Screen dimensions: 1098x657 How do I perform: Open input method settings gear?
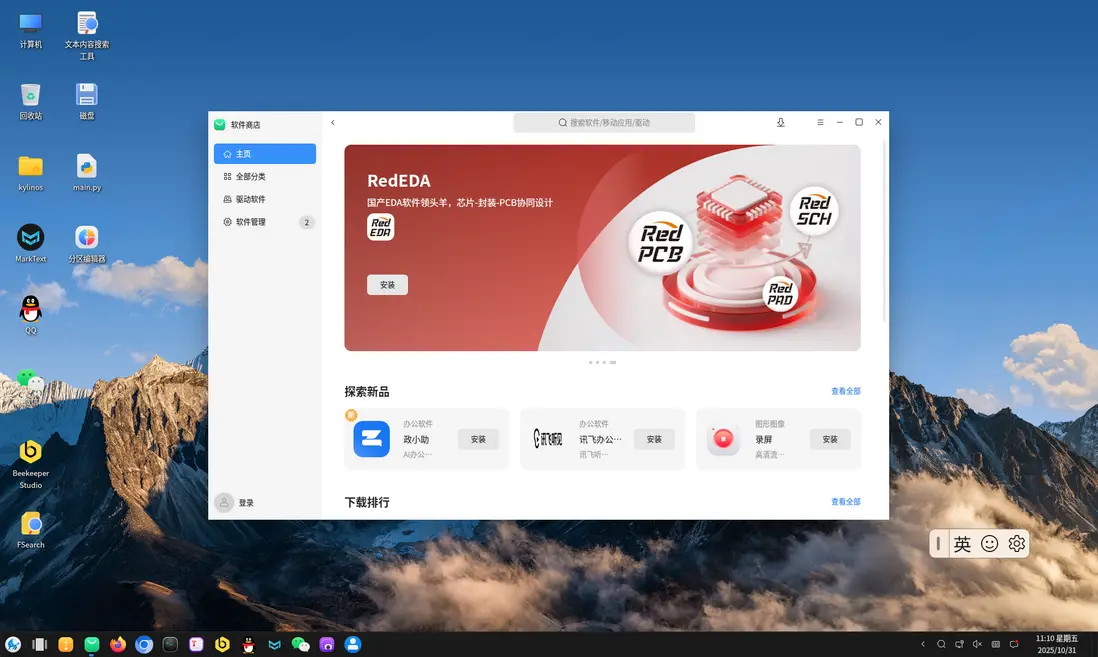click(1017, 544)
